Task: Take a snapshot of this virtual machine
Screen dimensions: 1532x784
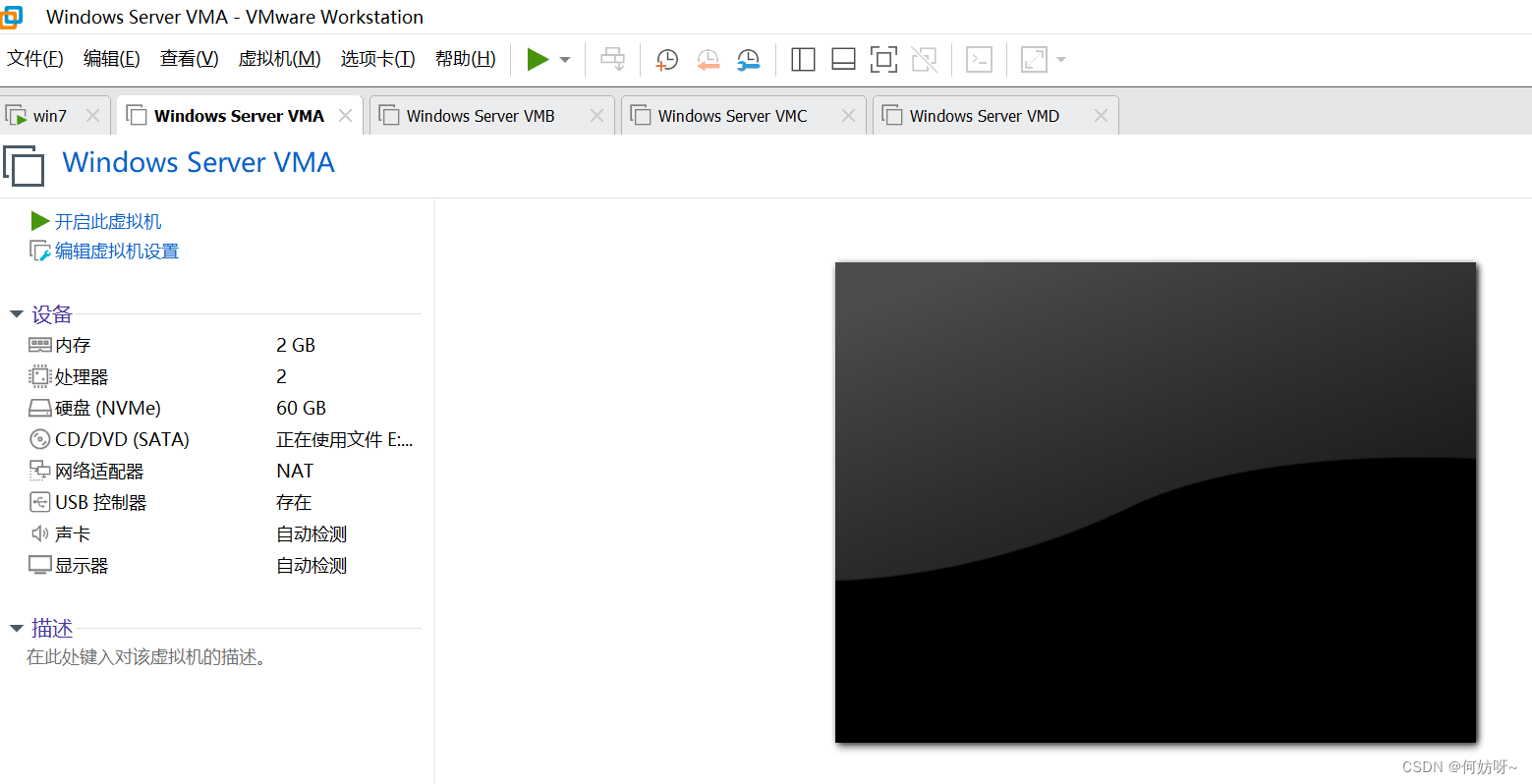Action: click(x=667, y=59)
